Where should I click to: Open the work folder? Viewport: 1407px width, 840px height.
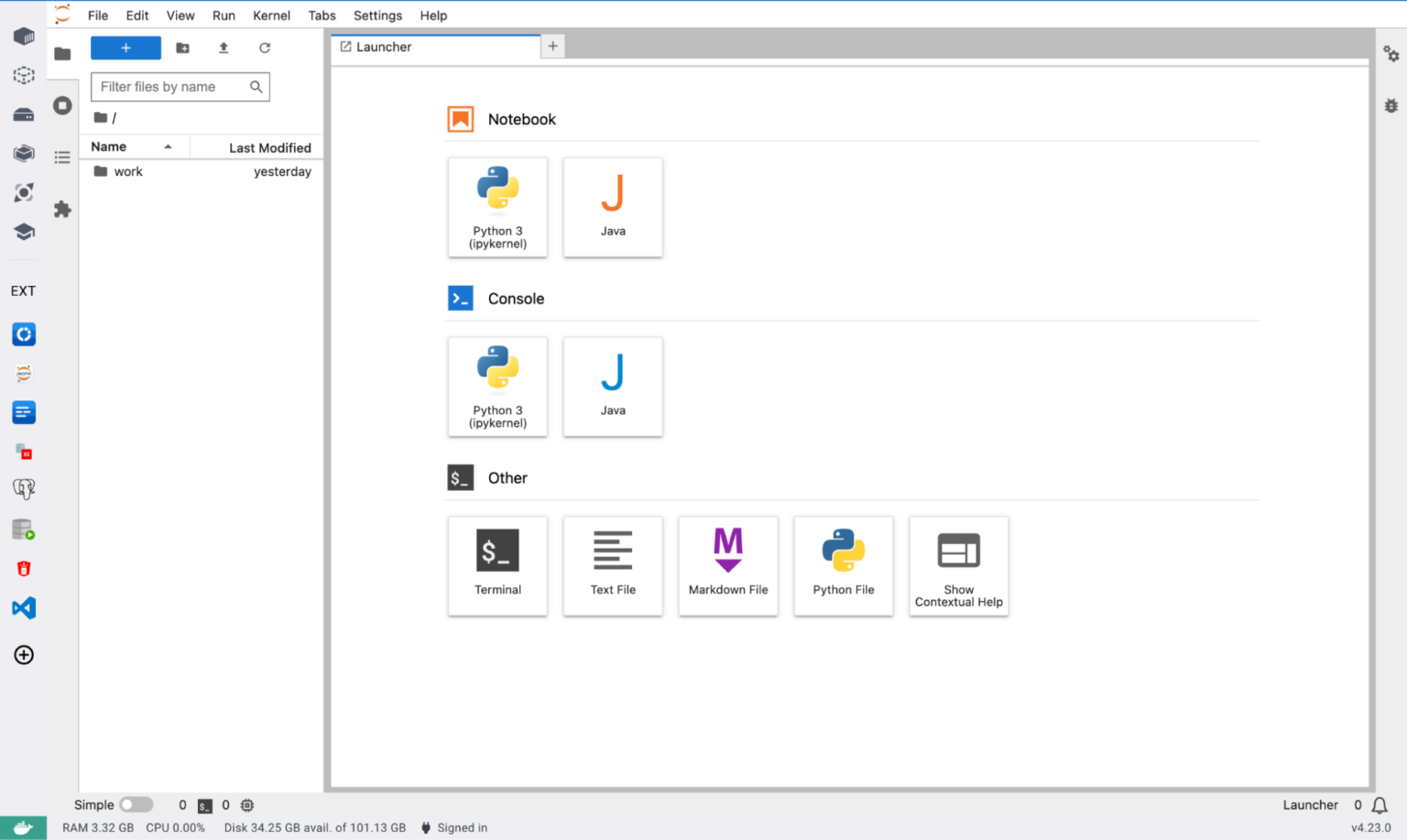128,171
